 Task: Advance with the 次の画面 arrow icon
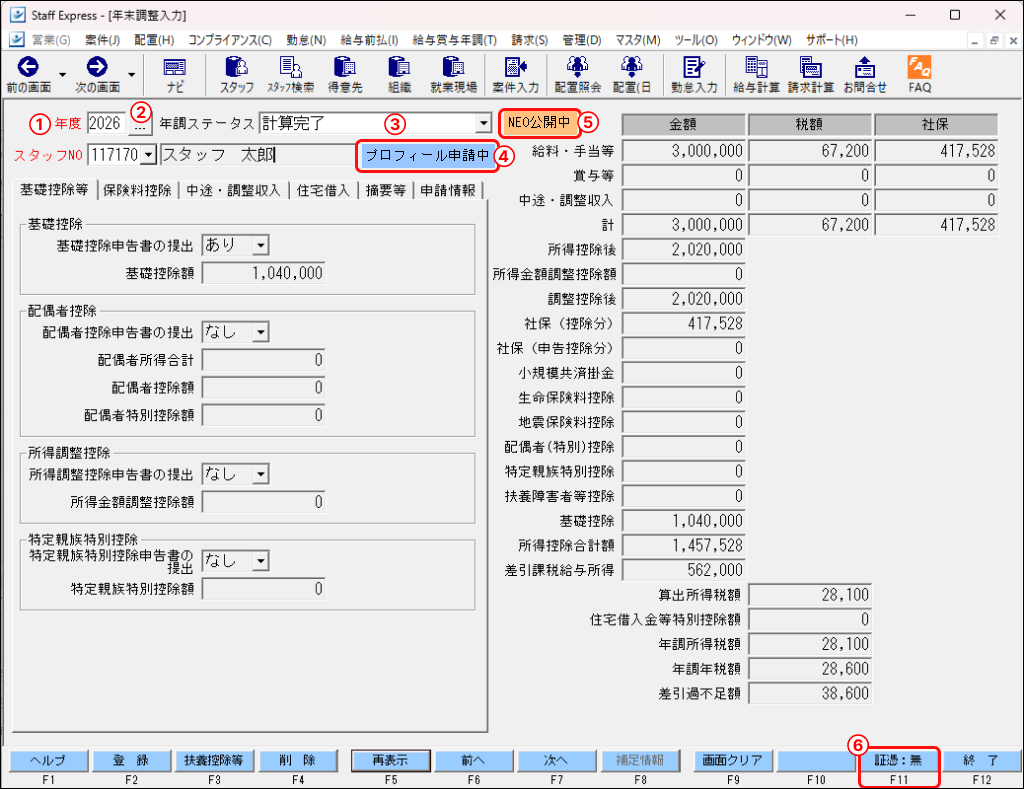97,67
